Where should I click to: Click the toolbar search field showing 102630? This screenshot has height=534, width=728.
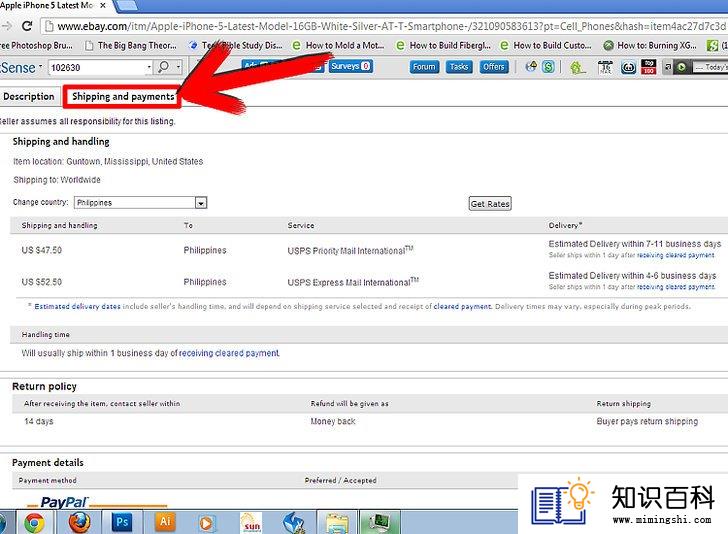(x=97, y=68)
